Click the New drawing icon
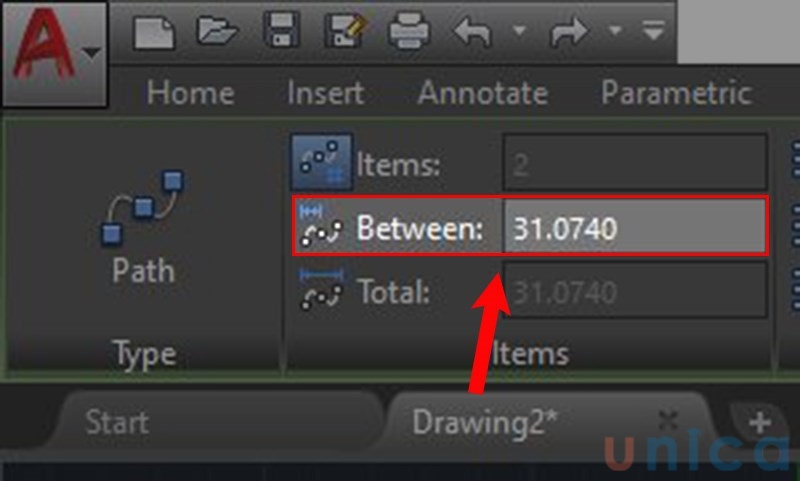This screenshot has height=481, width=800. click(154, 32)
